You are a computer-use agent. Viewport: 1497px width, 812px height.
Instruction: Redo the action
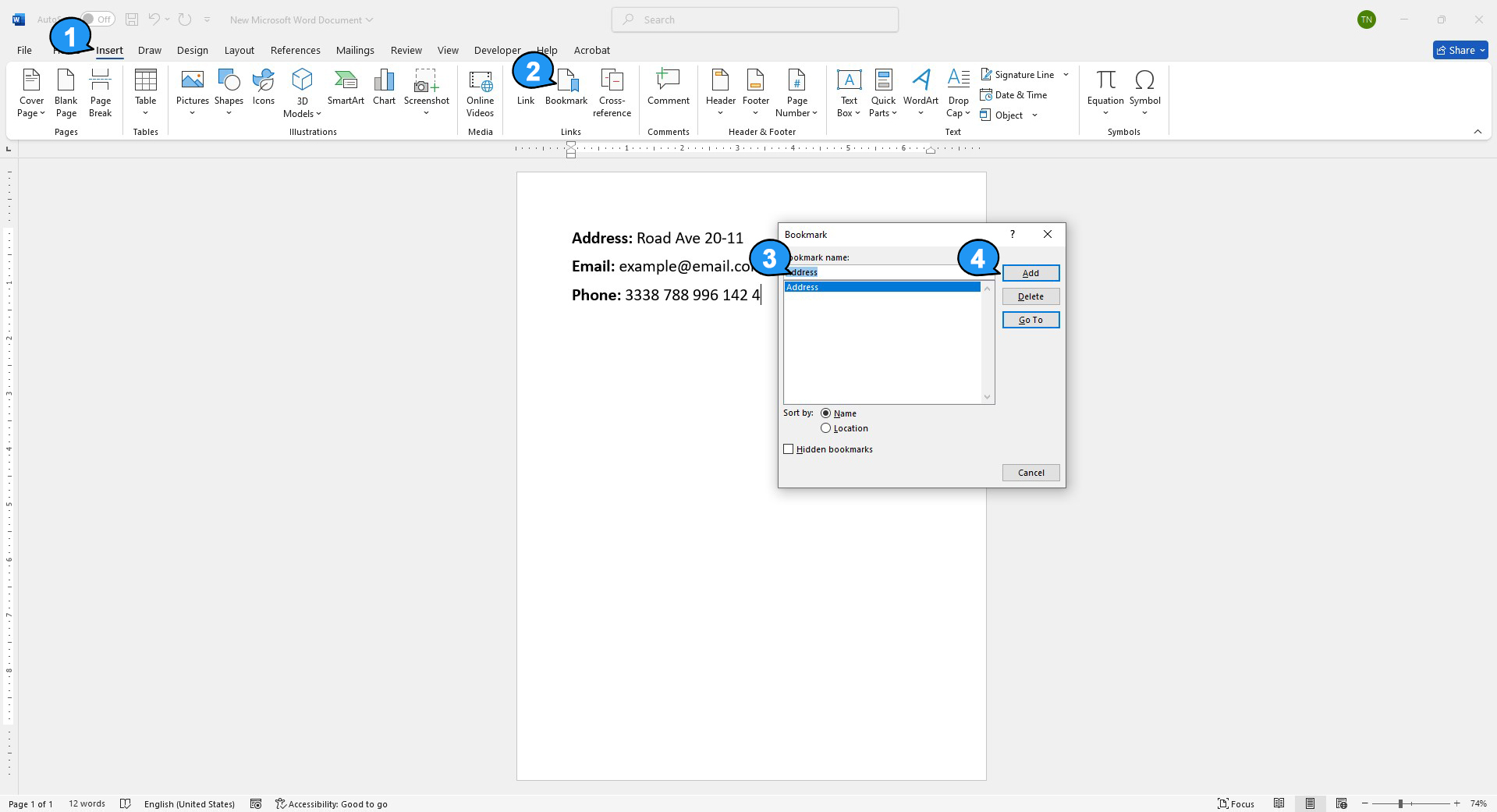point(185,20)
